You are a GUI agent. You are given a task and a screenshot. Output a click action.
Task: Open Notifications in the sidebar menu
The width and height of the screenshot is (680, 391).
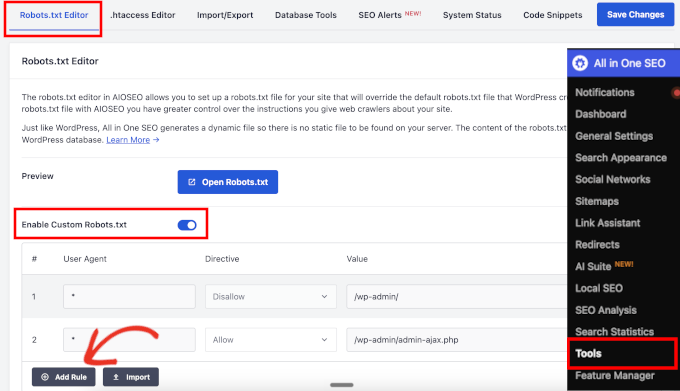click(605, 92)
